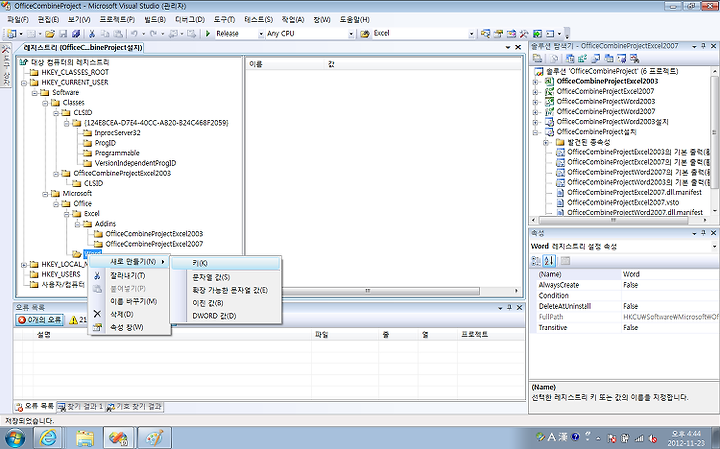
Task: Open Internet Explorer from the taskbar
Action: click(47, 438)
